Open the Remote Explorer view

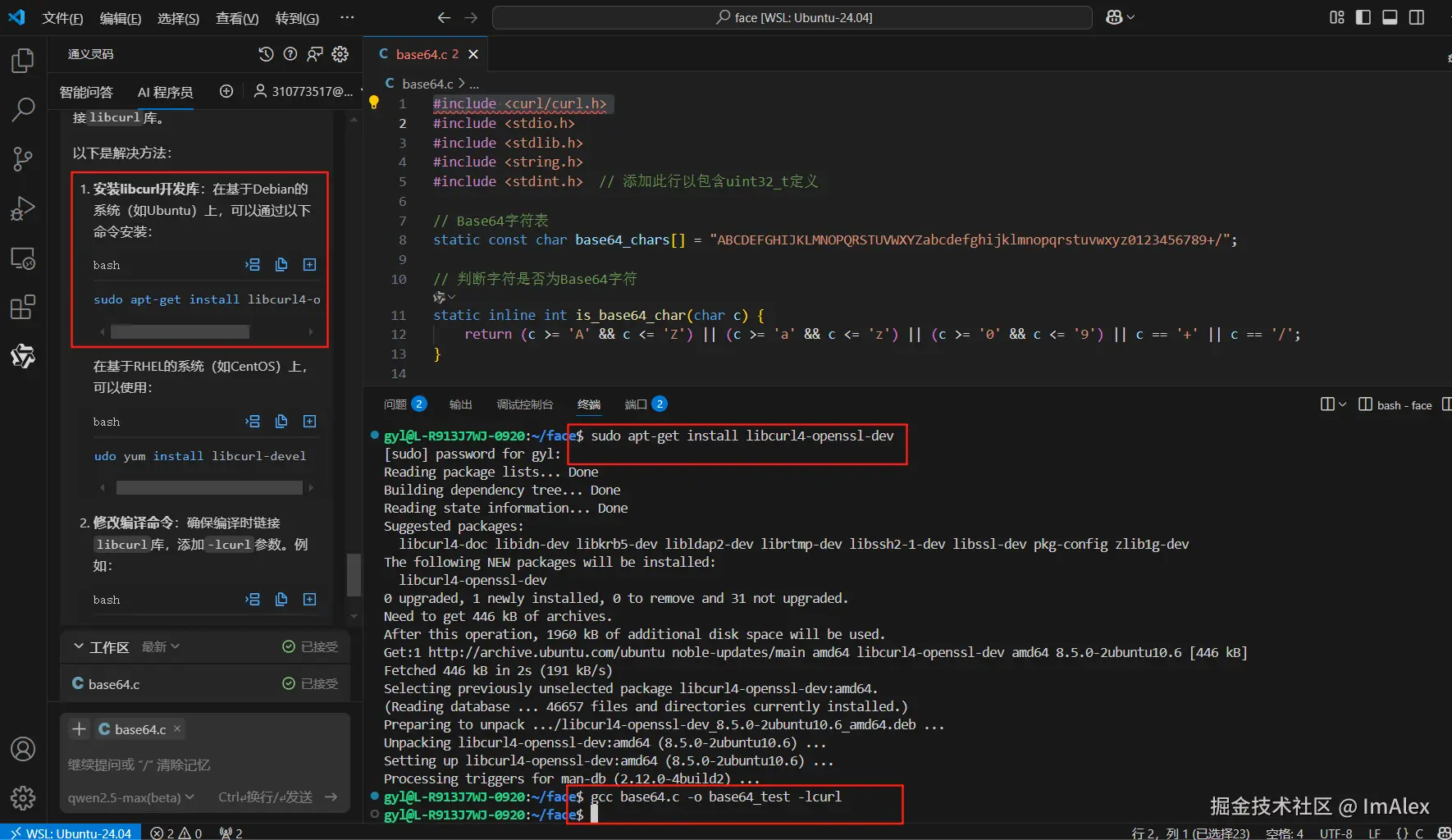point(23,258)
